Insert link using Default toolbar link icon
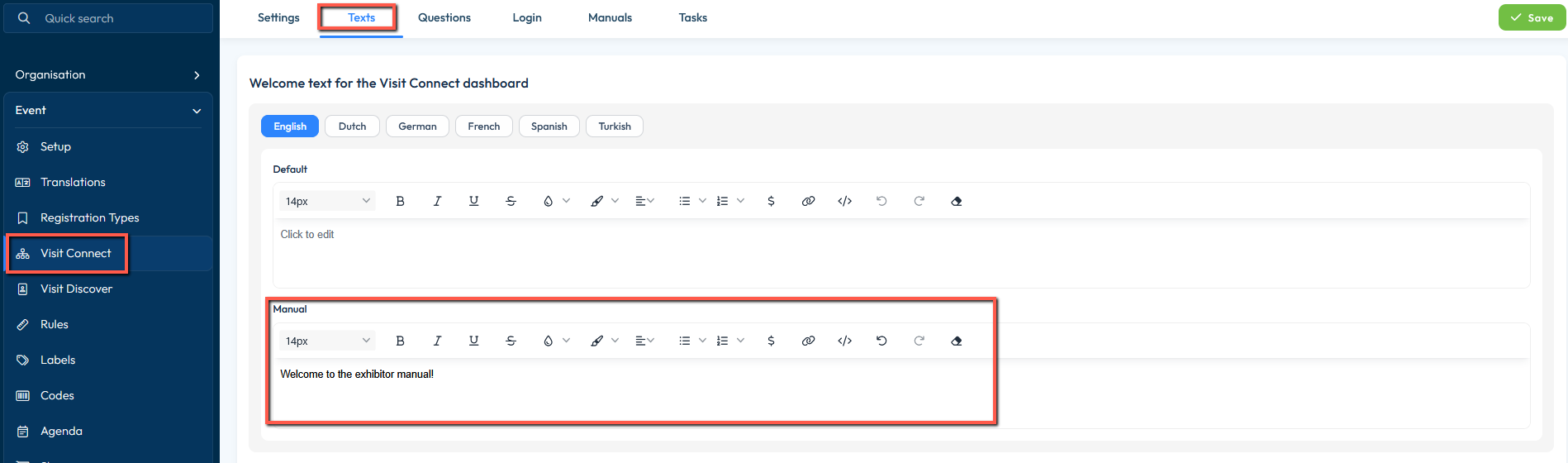1568x463 pixels. click(x=808, y=201)
